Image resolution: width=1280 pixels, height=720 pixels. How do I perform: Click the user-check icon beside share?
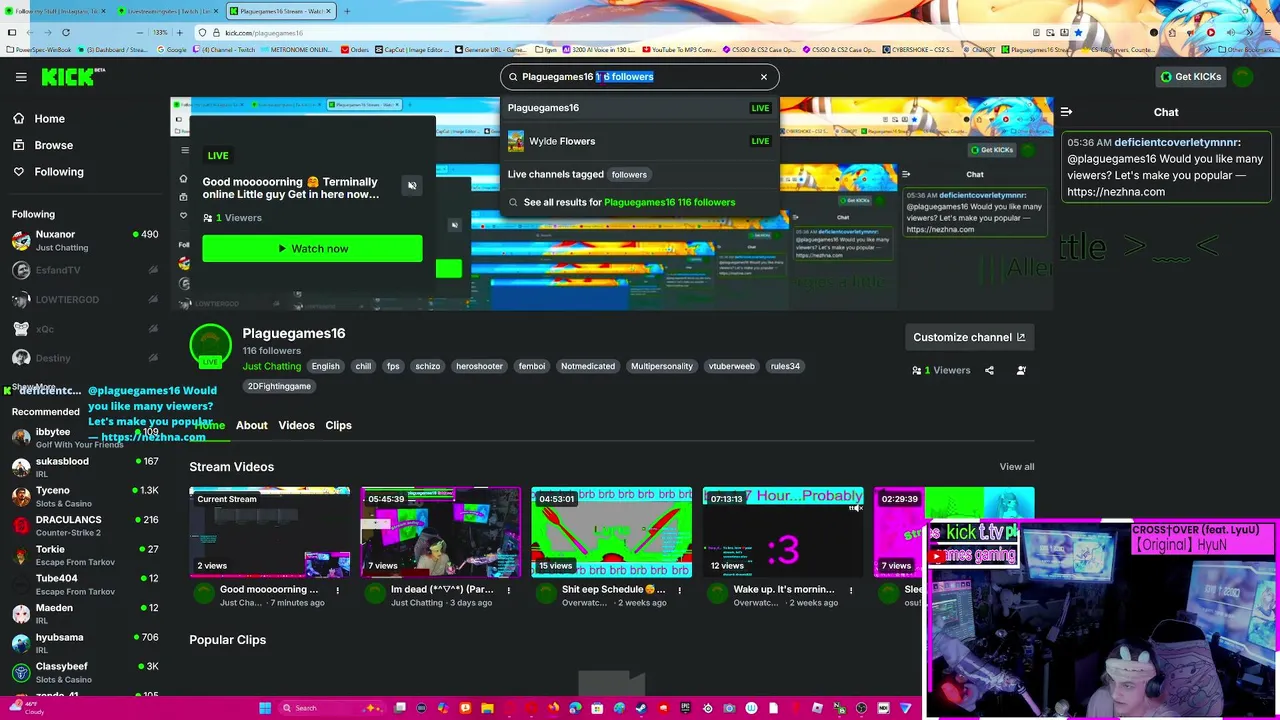point(1021,370)
